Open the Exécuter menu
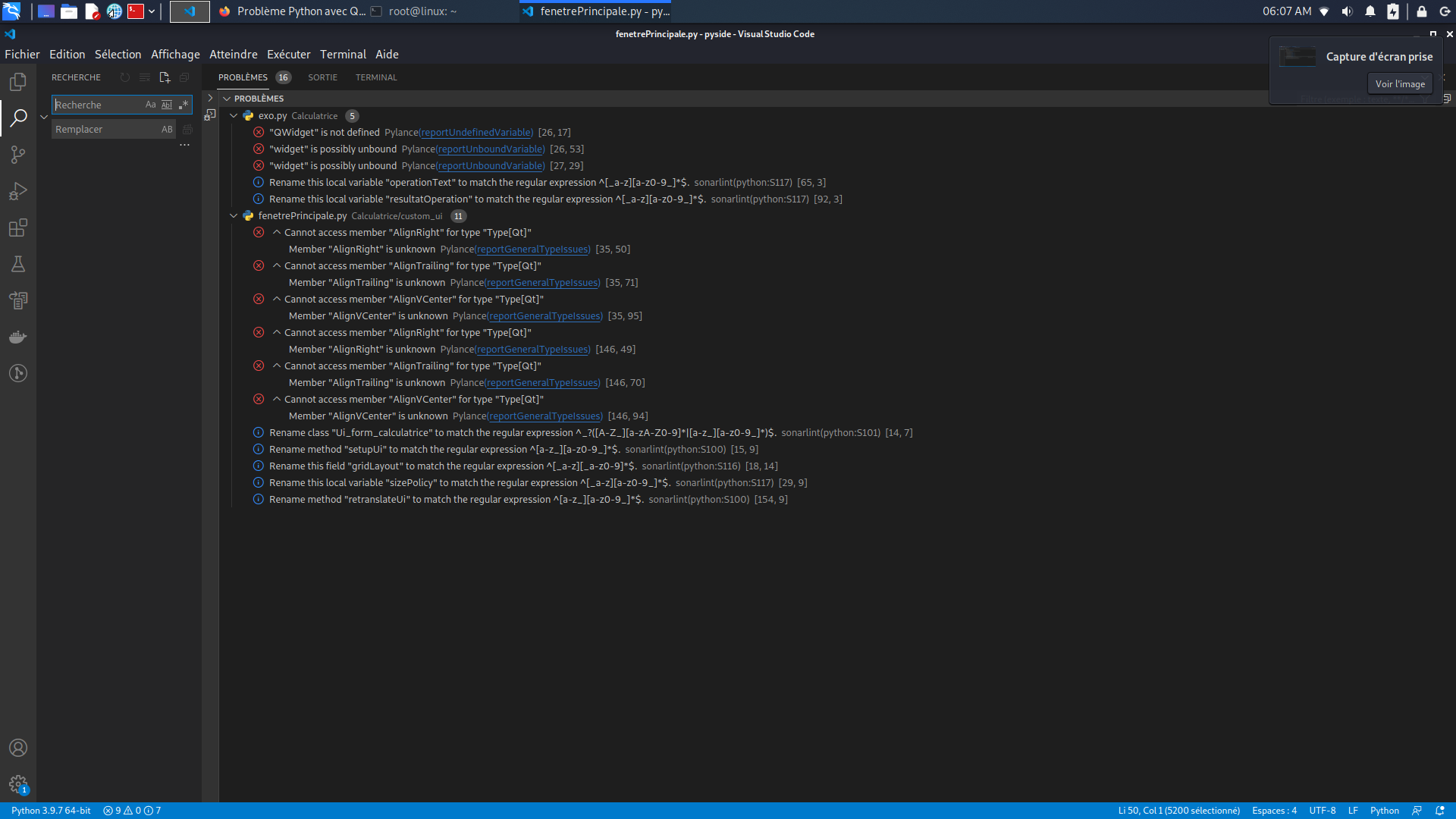 pos(288,55)
